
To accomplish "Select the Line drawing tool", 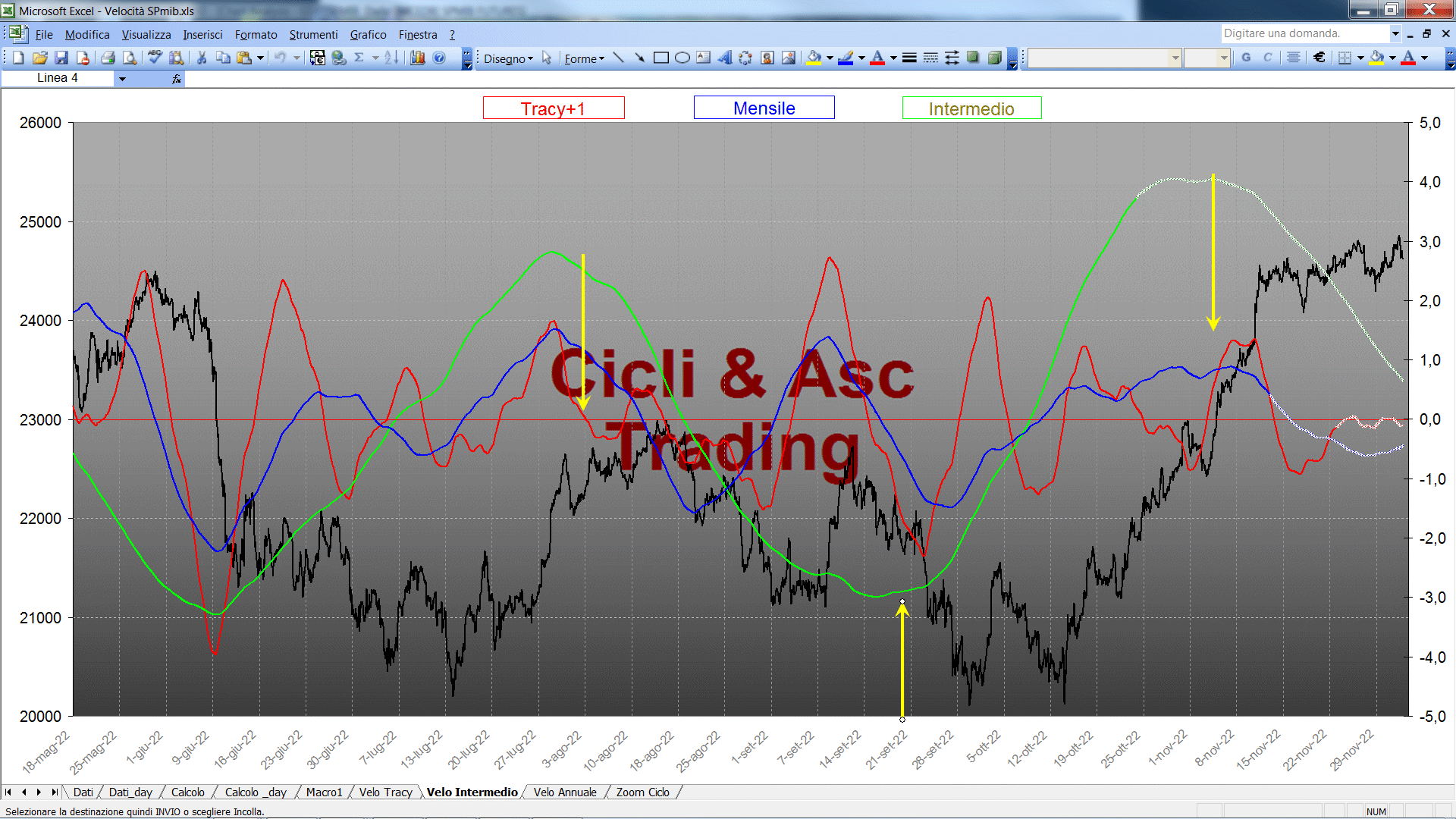I will coord(618,58).
